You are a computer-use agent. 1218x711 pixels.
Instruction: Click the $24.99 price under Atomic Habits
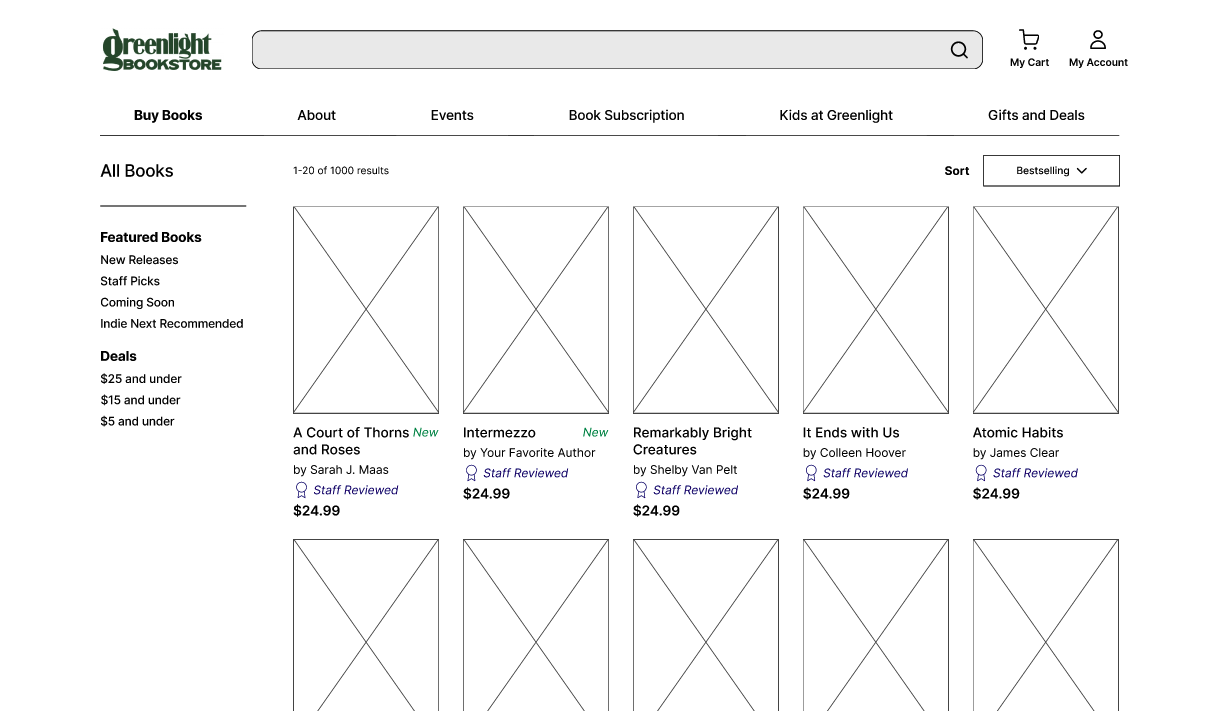[x=996, y=494]
